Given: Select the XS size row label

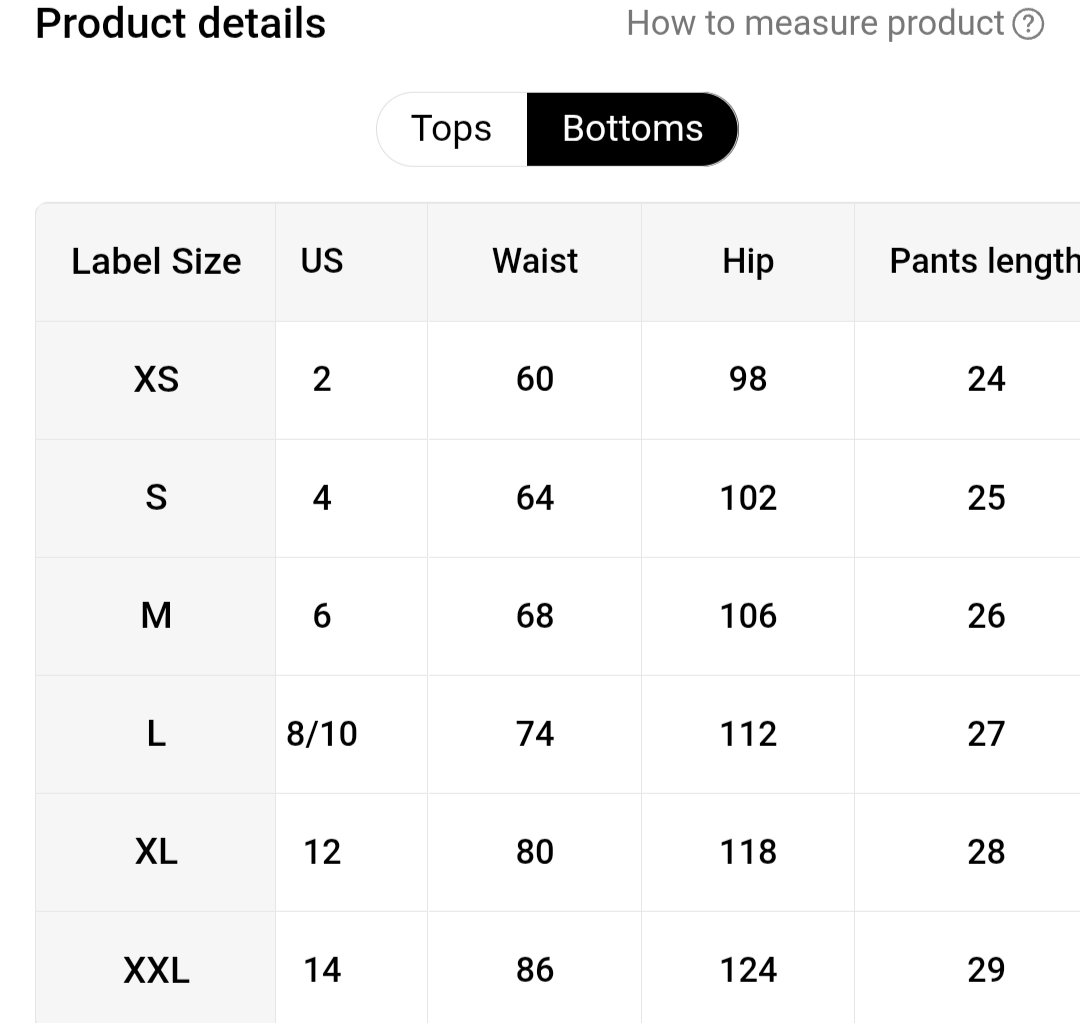Looking at the screenshot, I should pos(156,379).
